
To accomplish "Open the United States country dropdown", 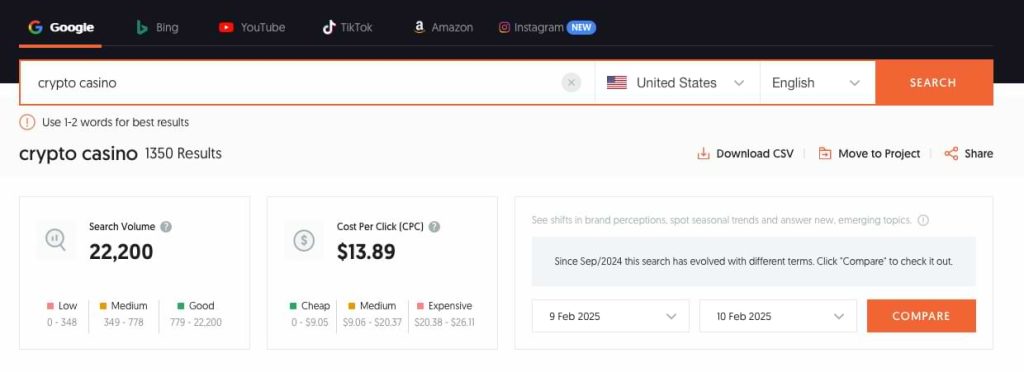I will [x=677, y=83].
